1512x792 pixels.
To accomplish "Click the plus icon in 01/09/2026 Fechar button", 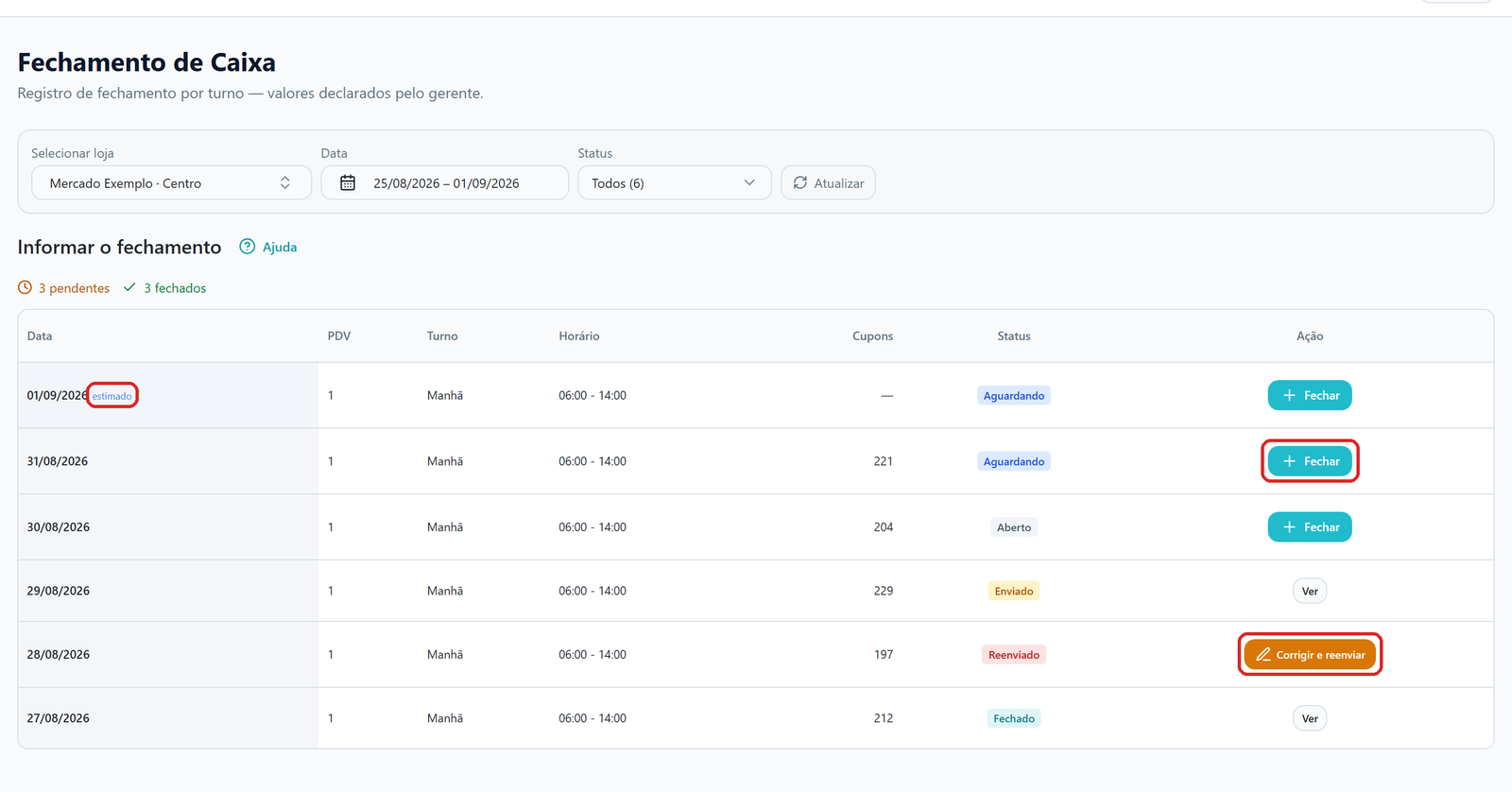I will click(1289, 395).
